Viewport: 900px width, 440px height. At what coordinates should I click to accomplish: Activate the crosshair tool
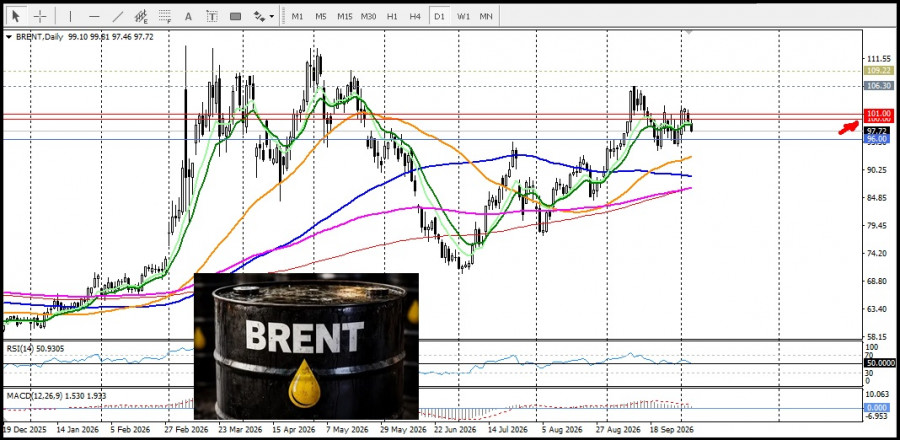[x=40, y=16]
